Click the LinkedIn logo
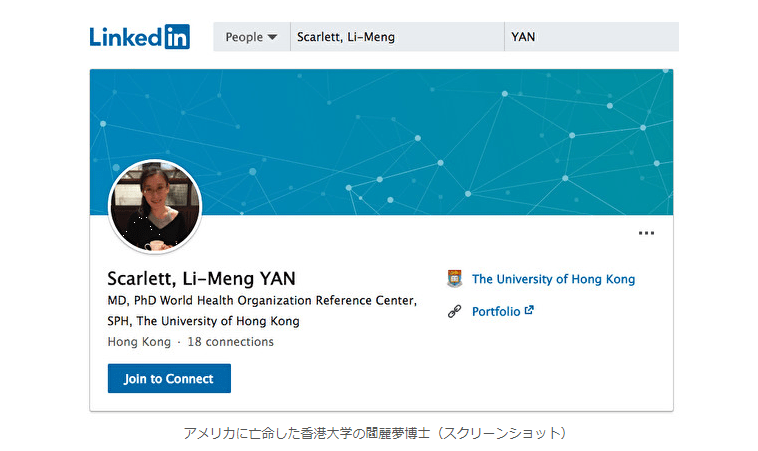758x451 pixels. click(x=138, y=37)
